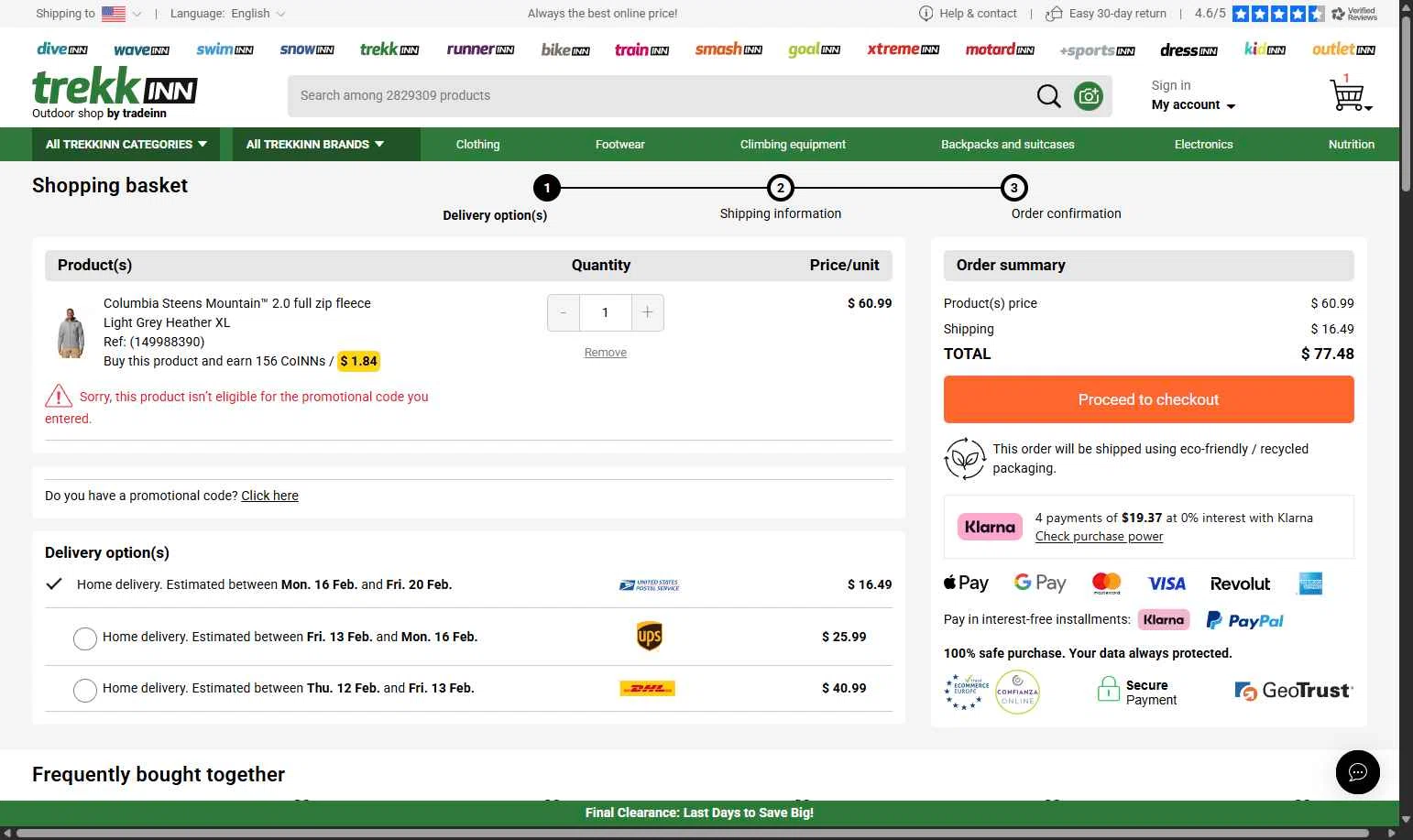Click the quantity input field showing 1
Screen dimensions: 1413x840
605,312
